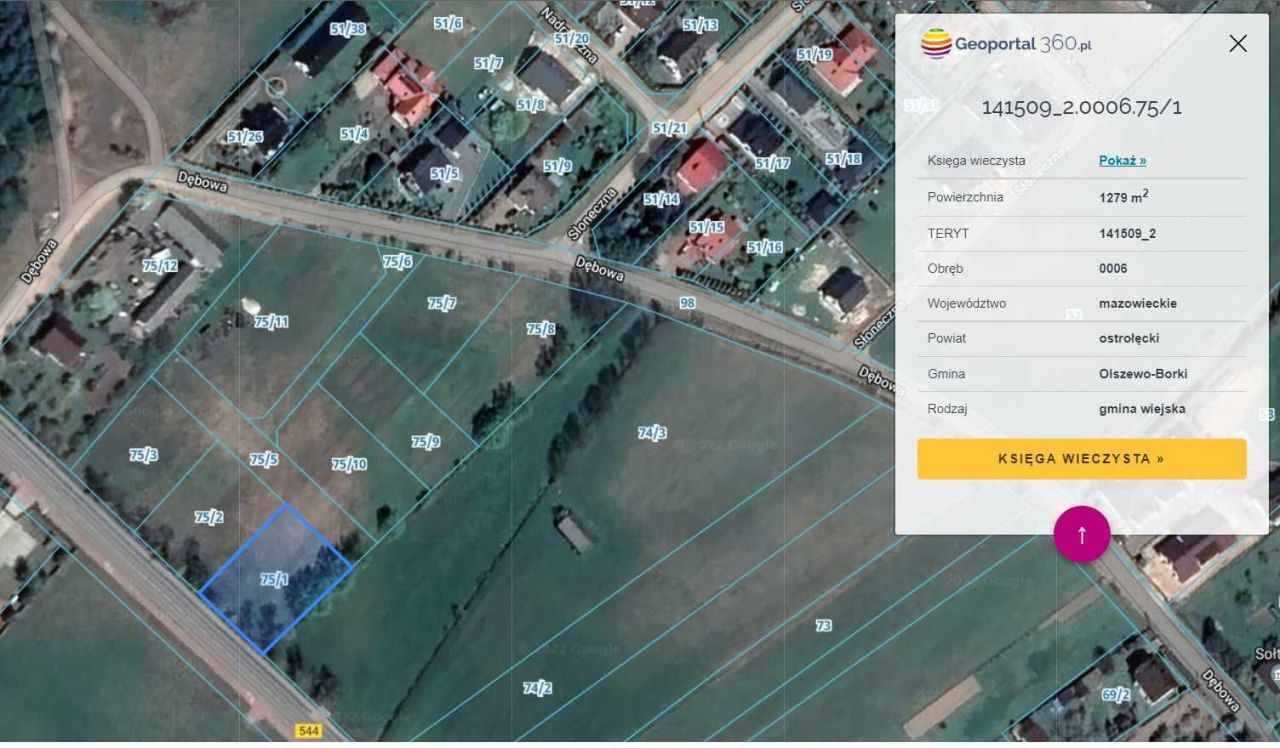Click parcel label 51/15

click(x=707, y=227)
